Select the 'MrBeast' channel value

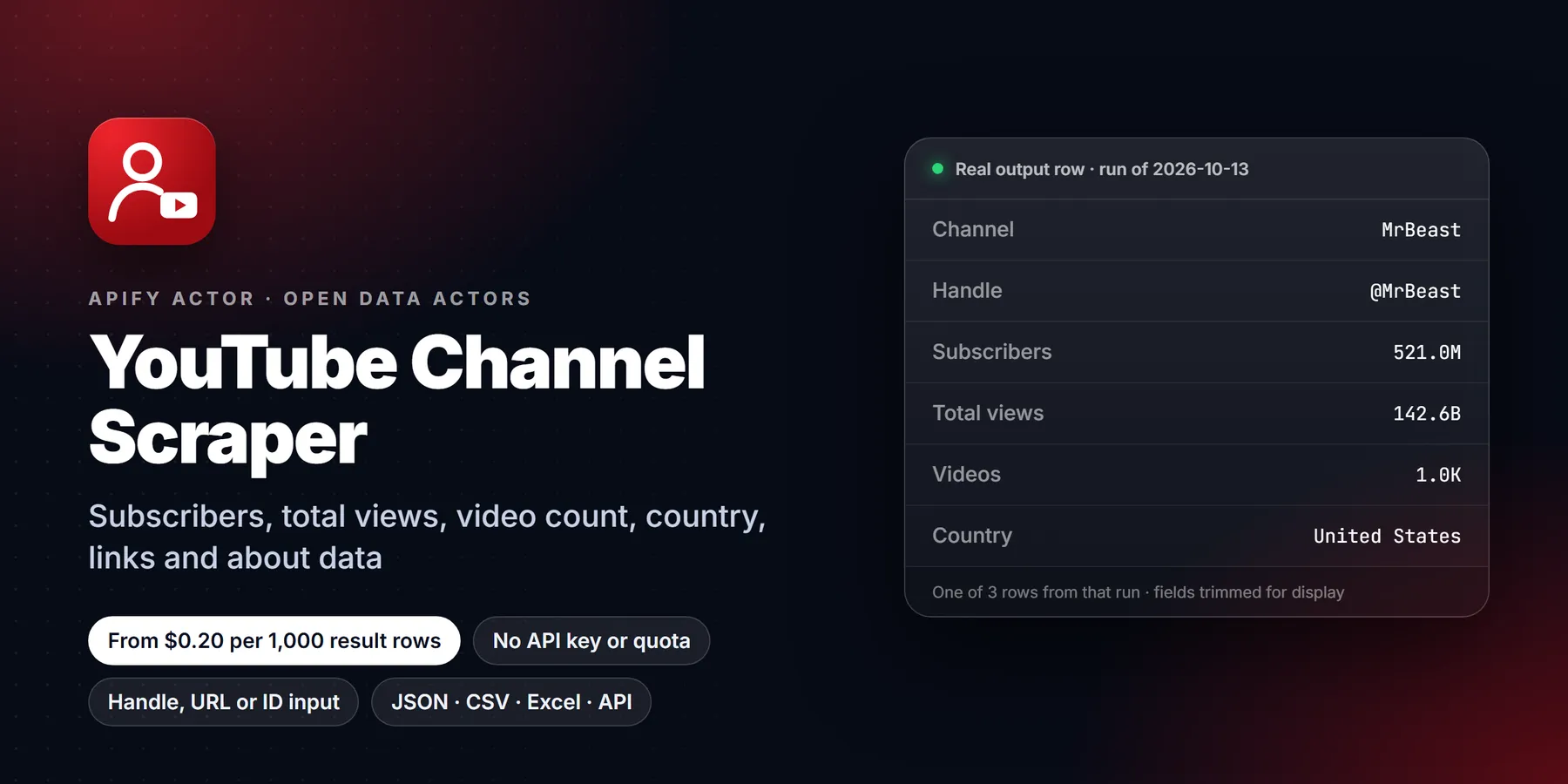1421,230
